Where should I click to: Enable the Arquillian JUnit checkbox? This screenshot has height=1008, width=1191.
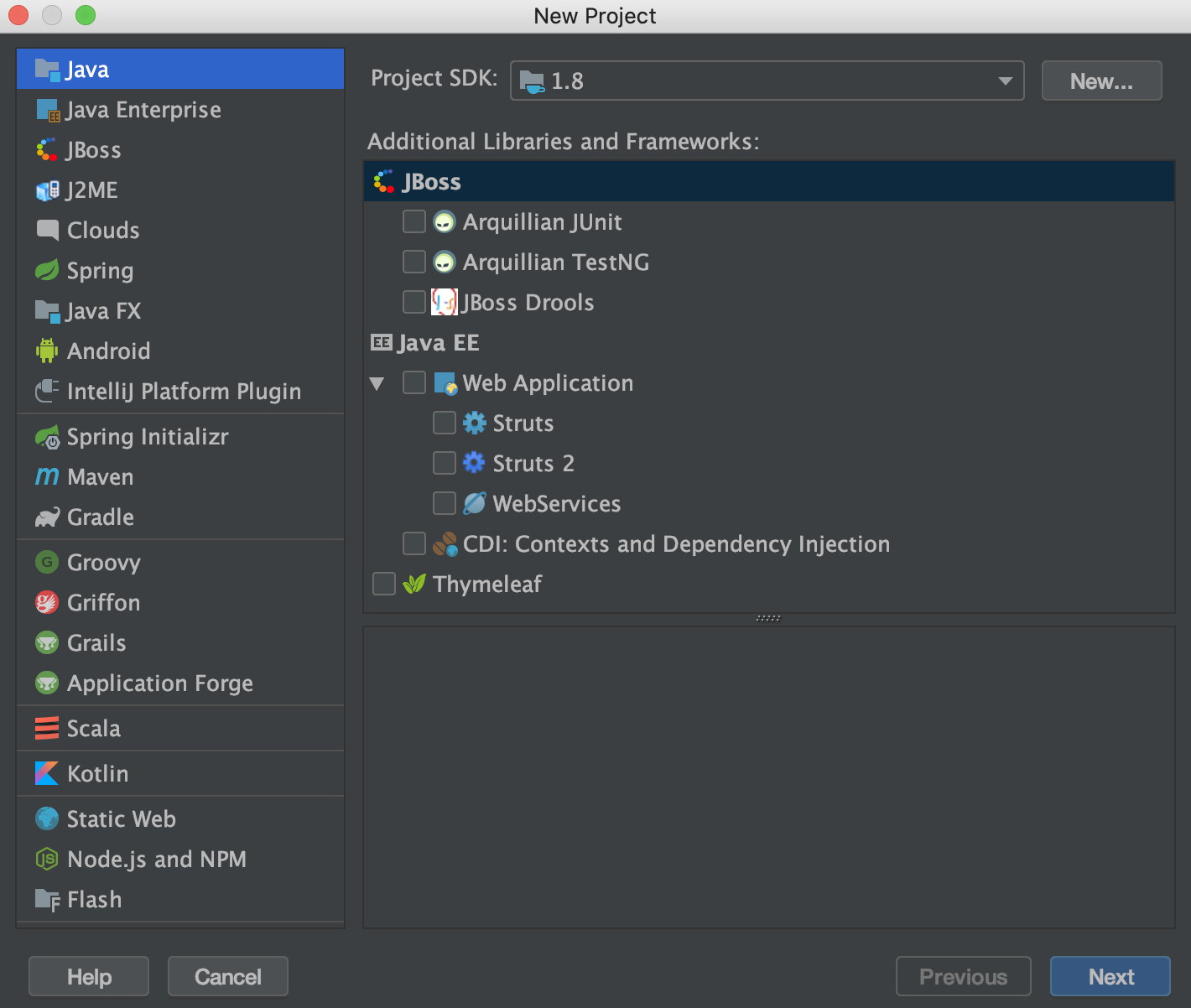click(414, 221)
